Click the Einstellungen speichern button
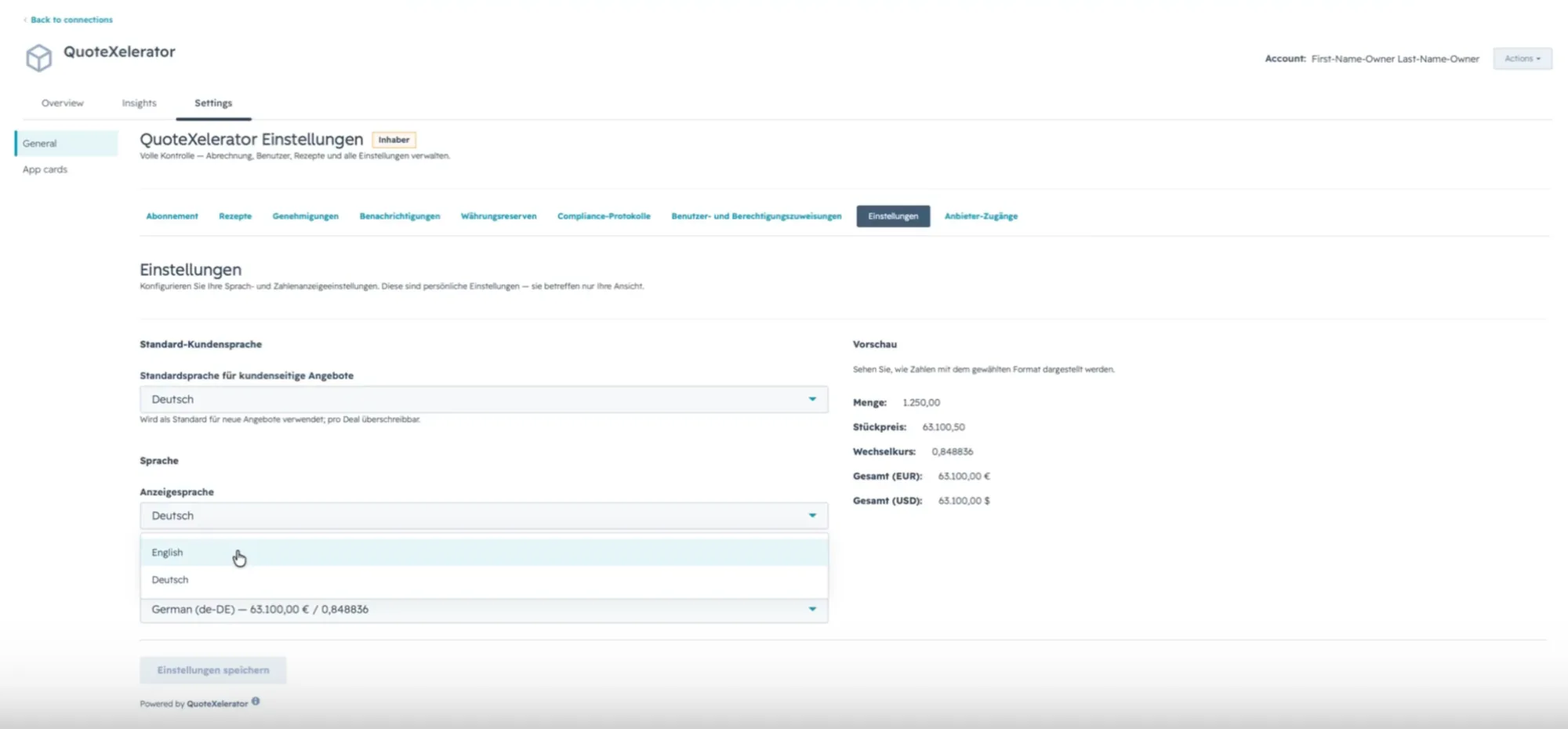 [x=213, y=670]
